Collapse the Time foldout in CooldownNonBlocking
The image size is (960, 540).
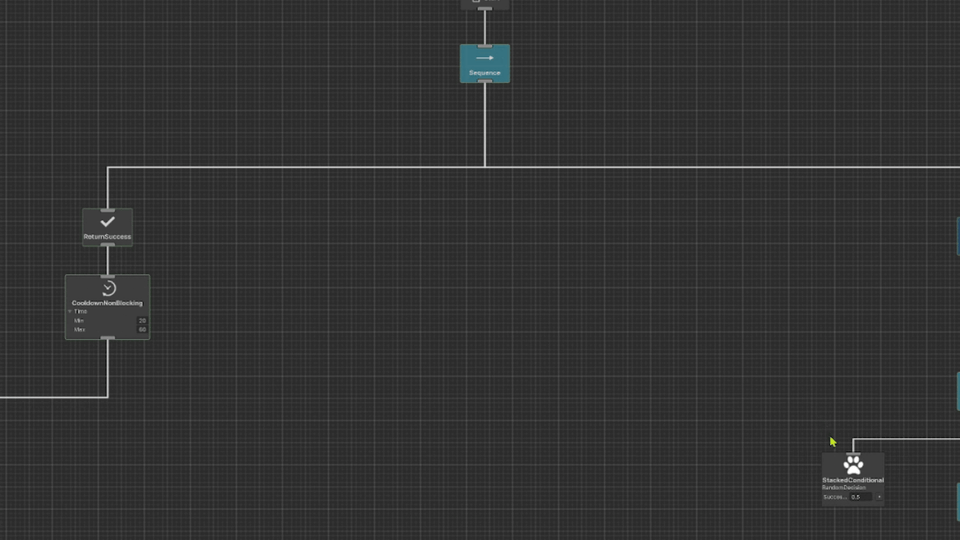click(x=70, y=312)
